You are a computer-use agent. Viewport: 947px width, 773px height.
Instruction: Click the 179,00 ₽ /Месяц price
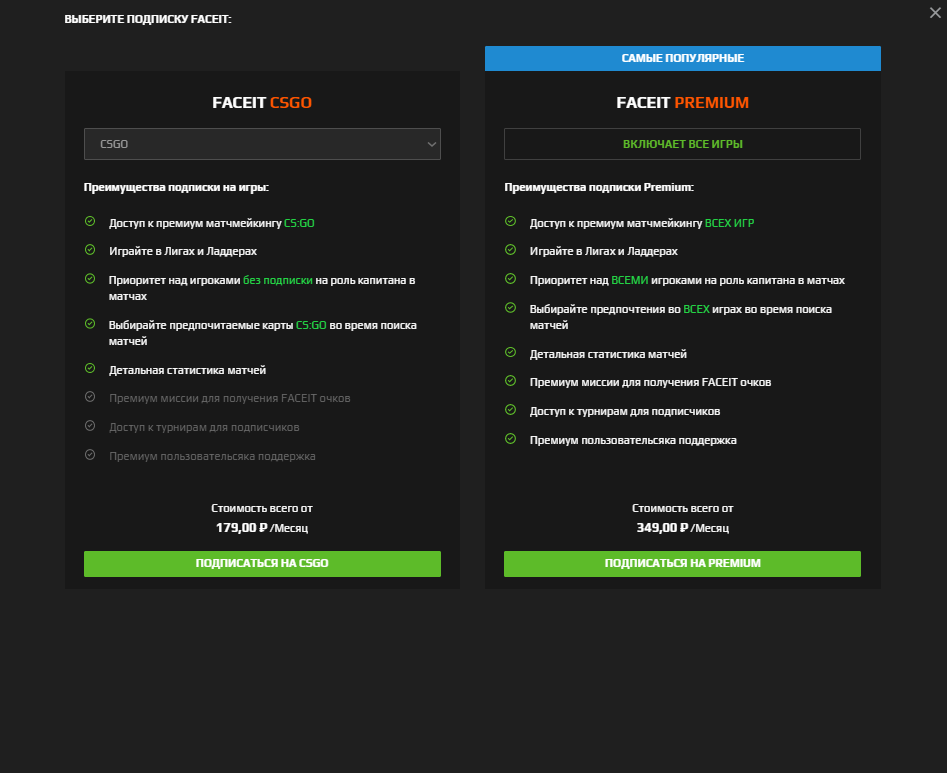coord(262,528)
